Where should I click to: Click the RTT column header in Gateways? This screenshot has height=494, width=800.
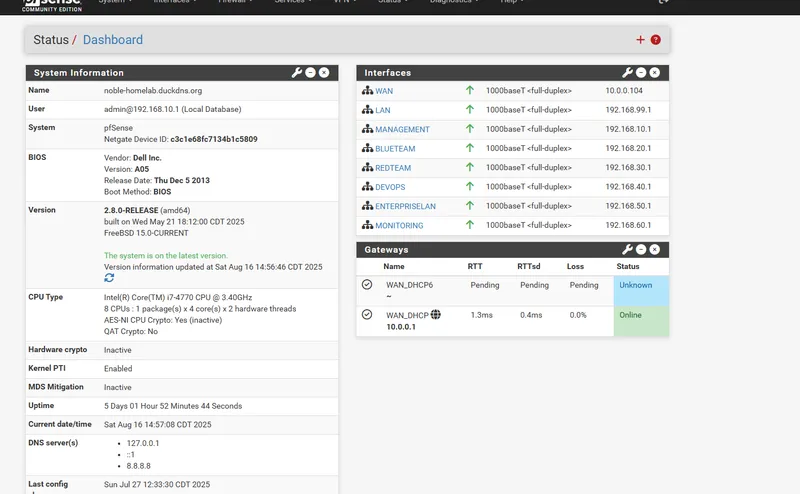point(475,266)
